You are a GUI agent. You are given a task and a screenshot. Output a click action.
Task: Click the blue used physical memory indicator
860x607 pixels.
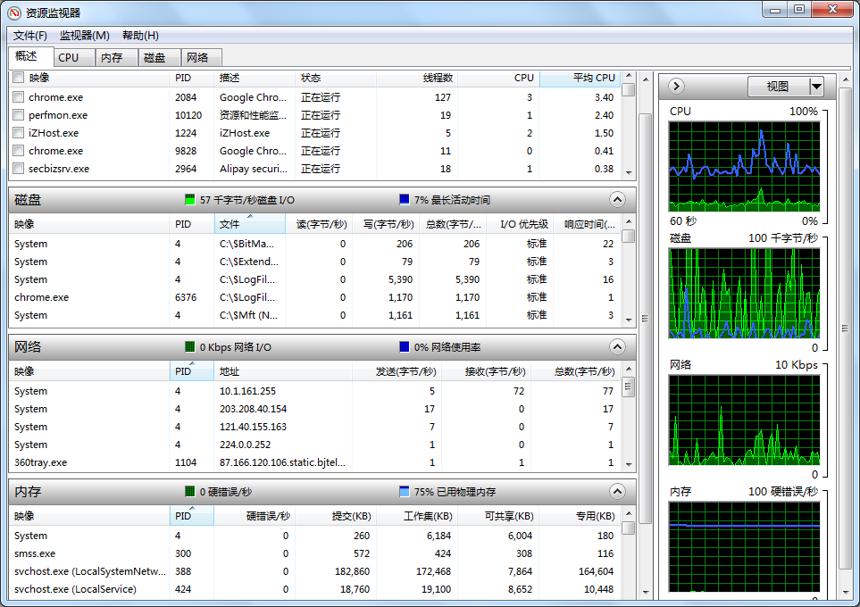tap(404, 491)
